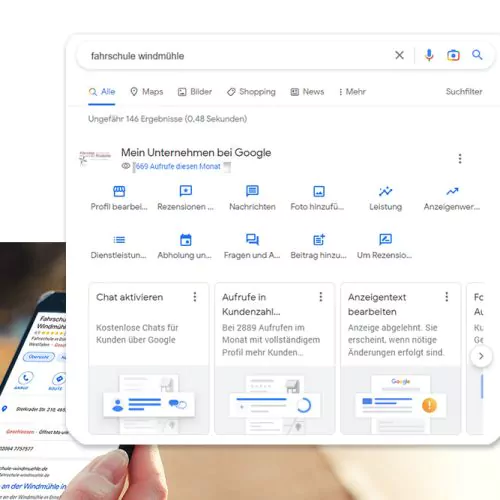
Task: Open Suchfilter options
Action: (x=464, y=92)
